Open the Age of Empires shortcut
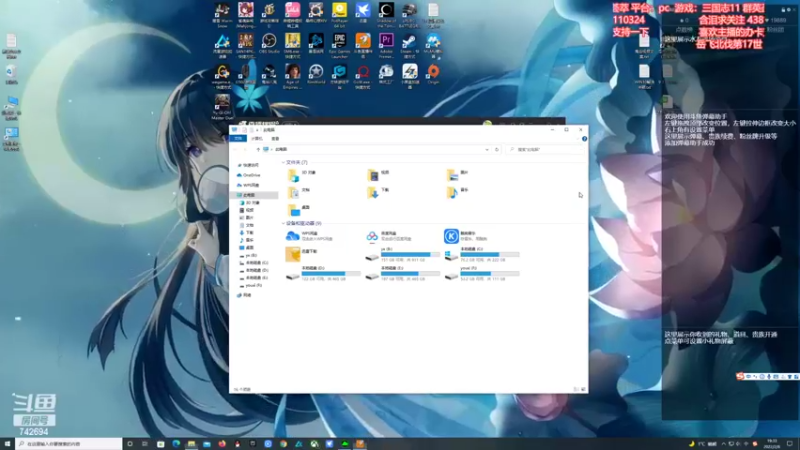 [292, 76]
